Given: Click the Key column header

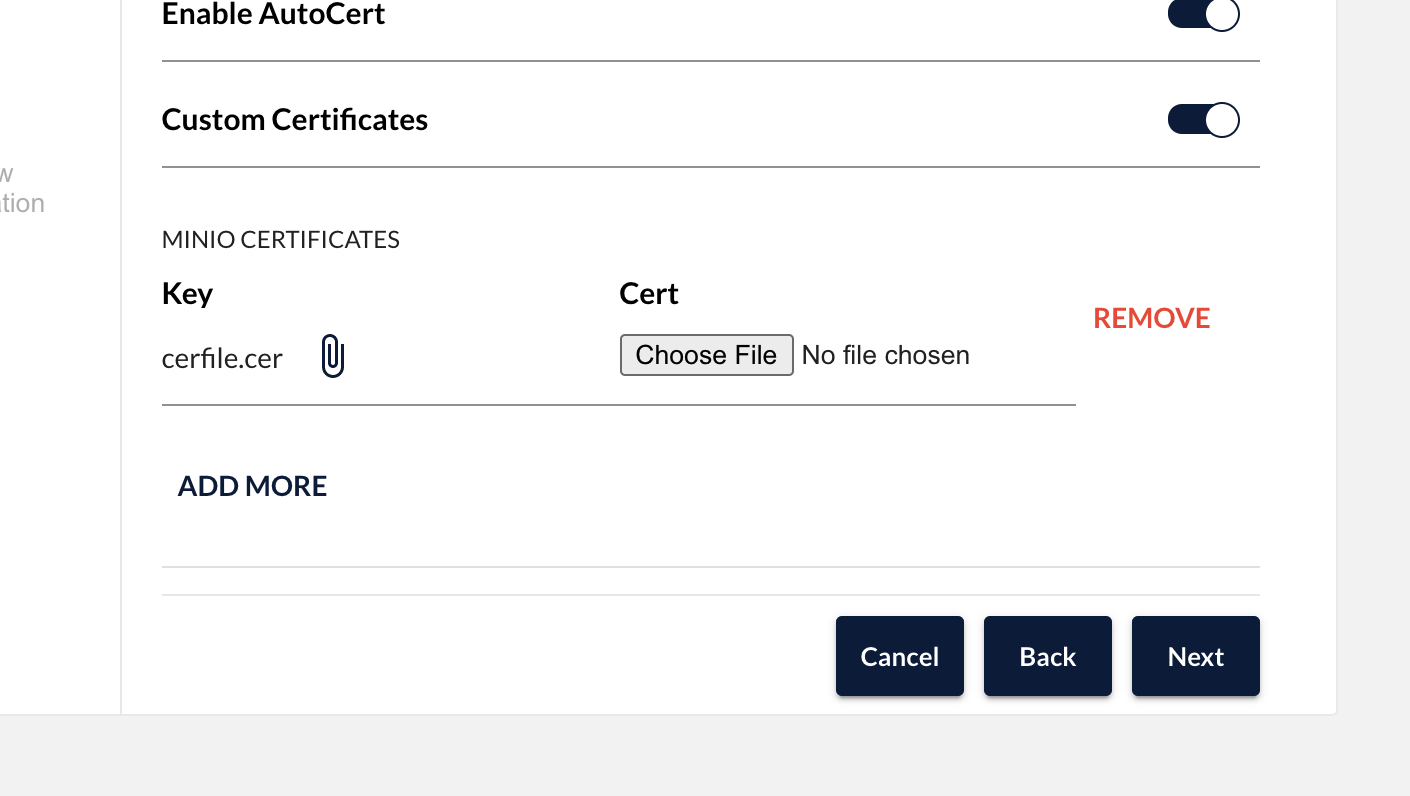Looking at the screenshot, I should pos(187,293).
